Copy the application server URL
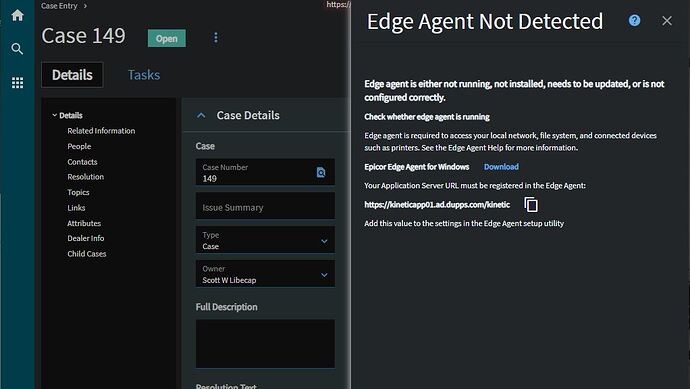Screen dimensions: 690x389 [531, 205]
